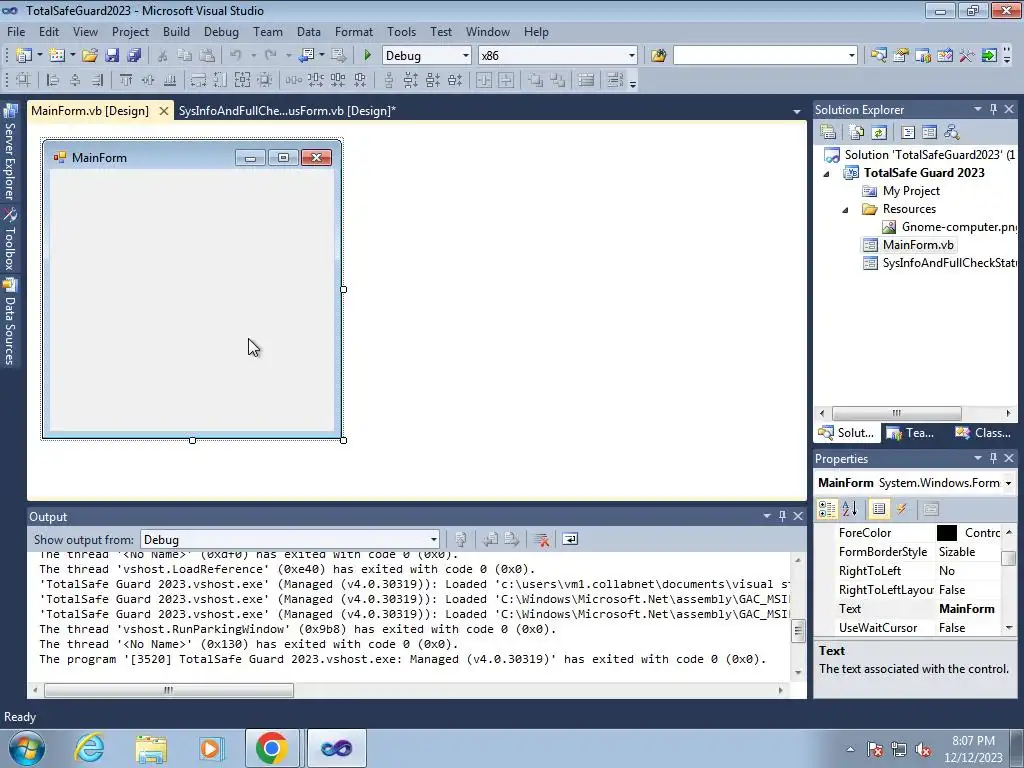Image resolution: width=1024 pixels, height=768 pixels.
Task: Click the Output horizontal scrollbar thumb
Action: pos(168,690)
